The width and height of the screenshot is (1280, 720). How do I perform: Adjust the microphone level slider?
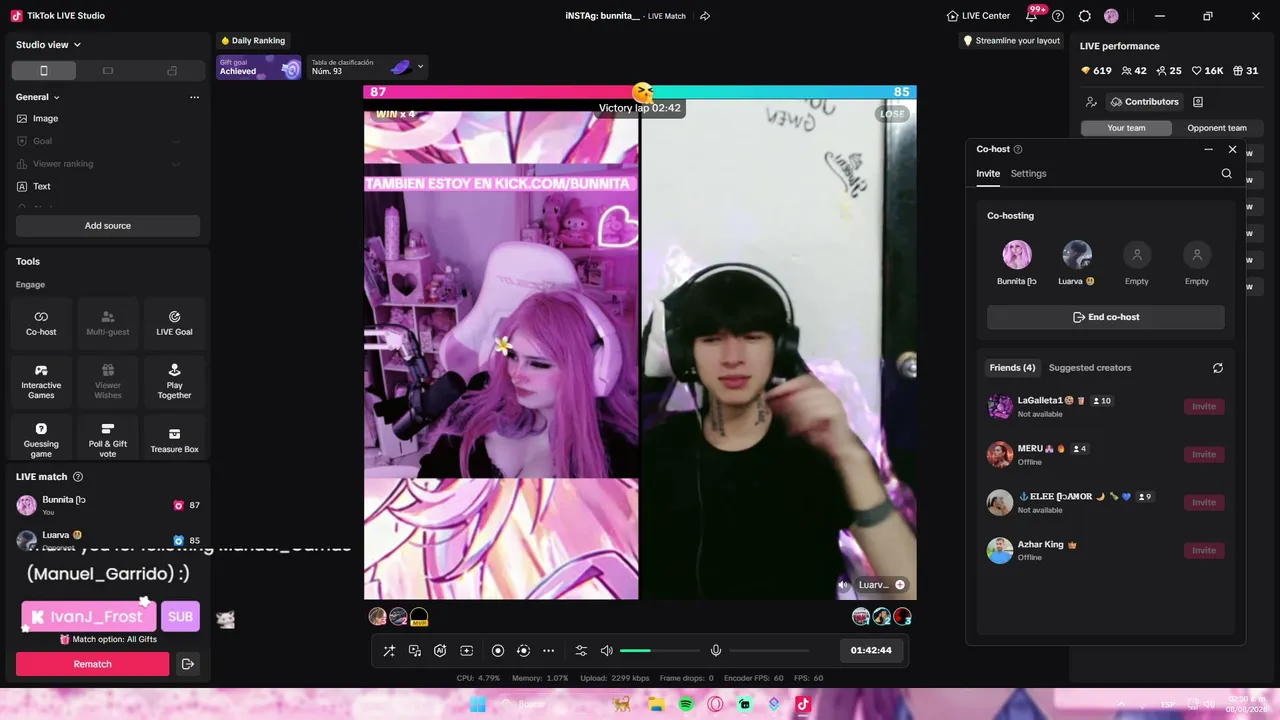pyautogui.click(x=771, y=651)
